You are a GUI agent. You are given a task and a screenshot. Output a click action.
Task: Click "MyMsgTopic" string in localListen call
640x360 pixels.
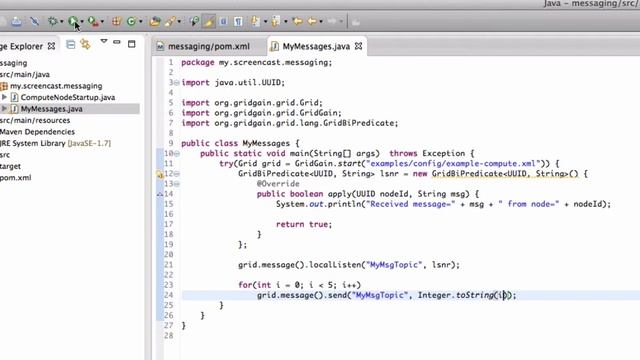pos(394,265)
